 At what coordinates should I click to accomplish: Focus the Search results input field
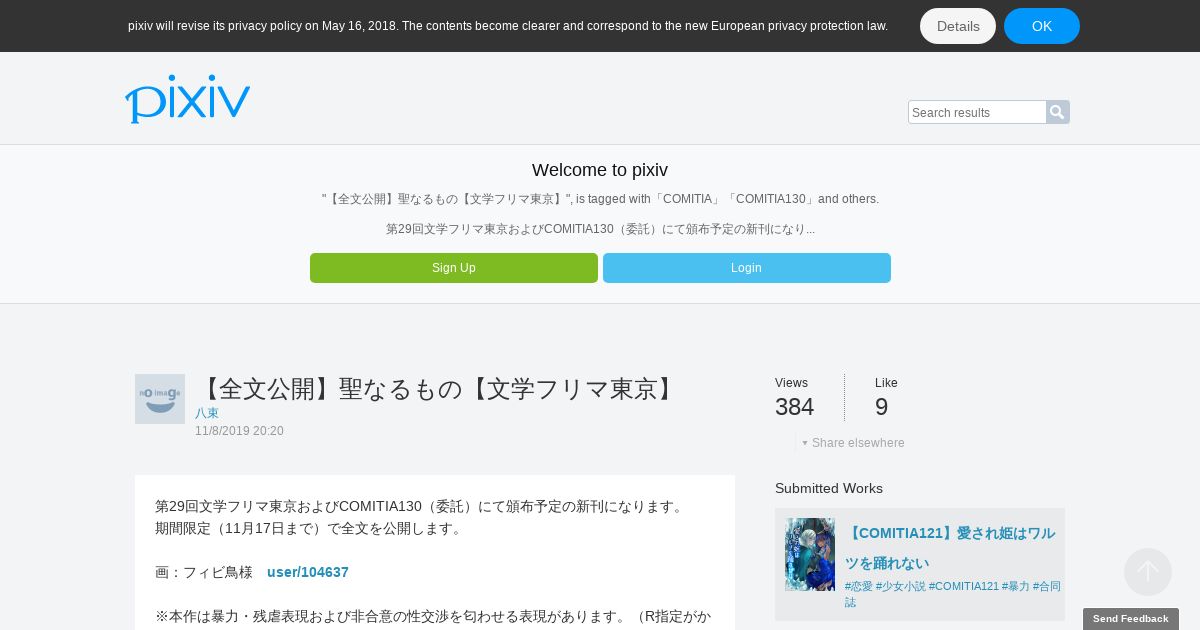point(977,112)
